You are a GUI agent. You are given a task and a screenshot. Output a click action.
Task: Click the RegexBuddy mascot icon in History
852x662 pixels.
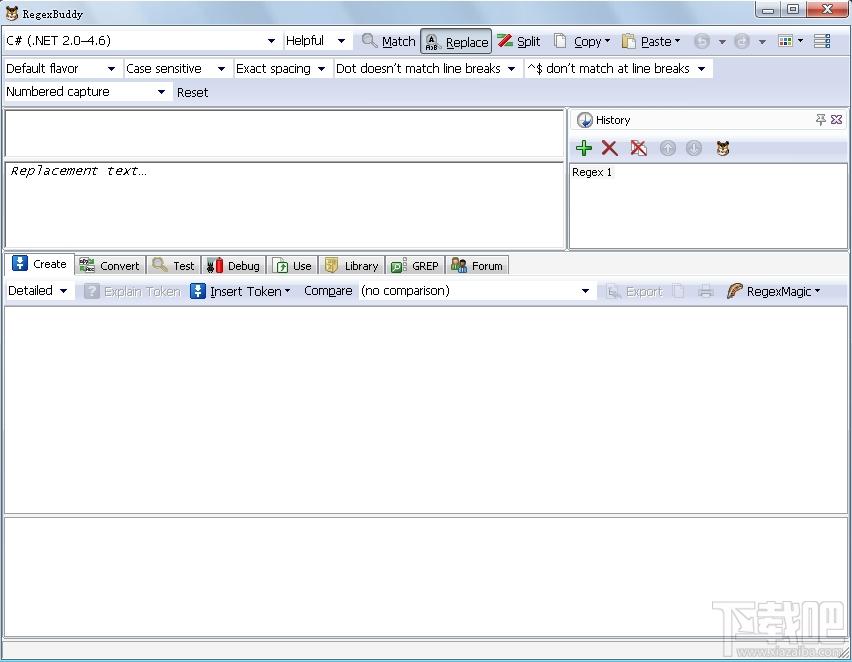723,148
